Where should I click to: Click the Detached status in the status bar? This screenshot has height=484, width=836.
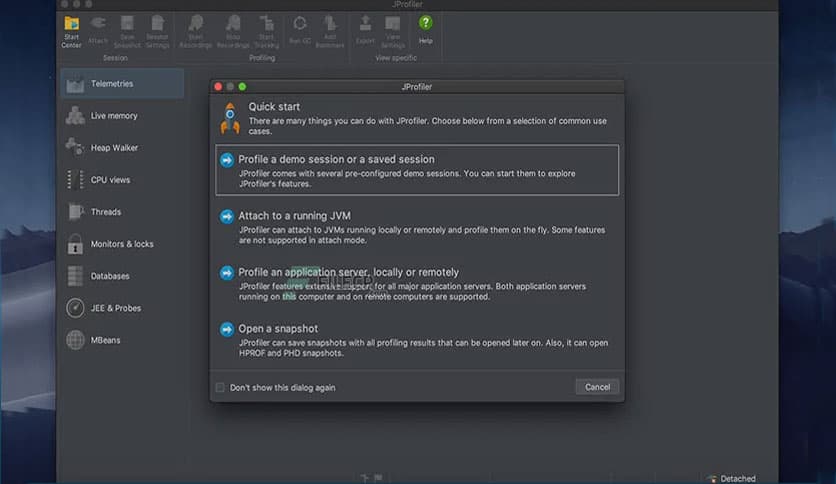732,479
